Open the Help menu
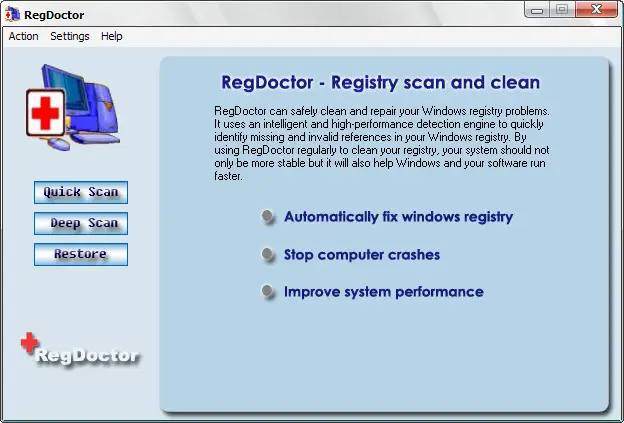The height and width of the screenshot is (423, 624). tap(111, 36)
